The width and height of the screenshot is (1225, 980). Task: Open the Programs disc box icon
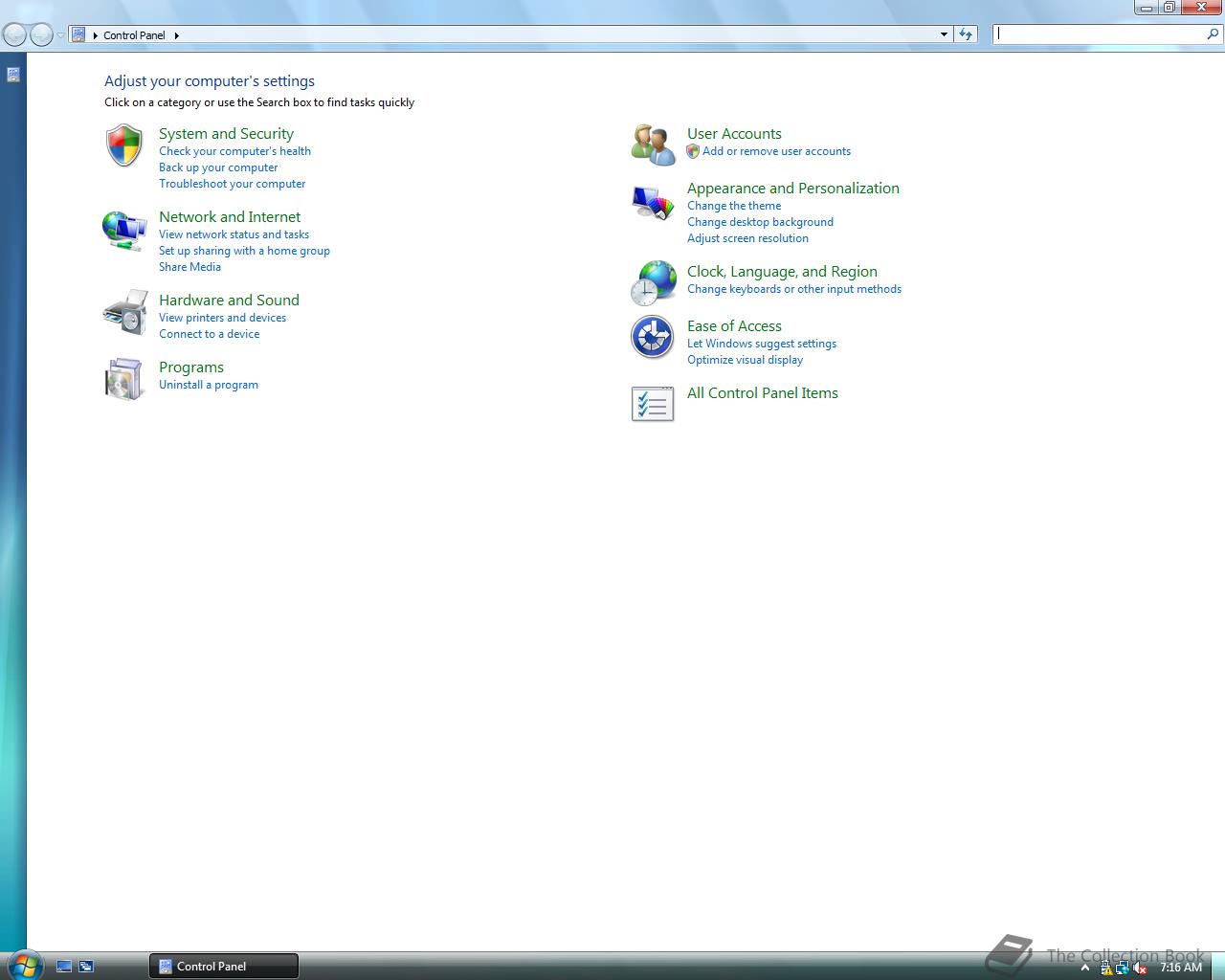124,379
